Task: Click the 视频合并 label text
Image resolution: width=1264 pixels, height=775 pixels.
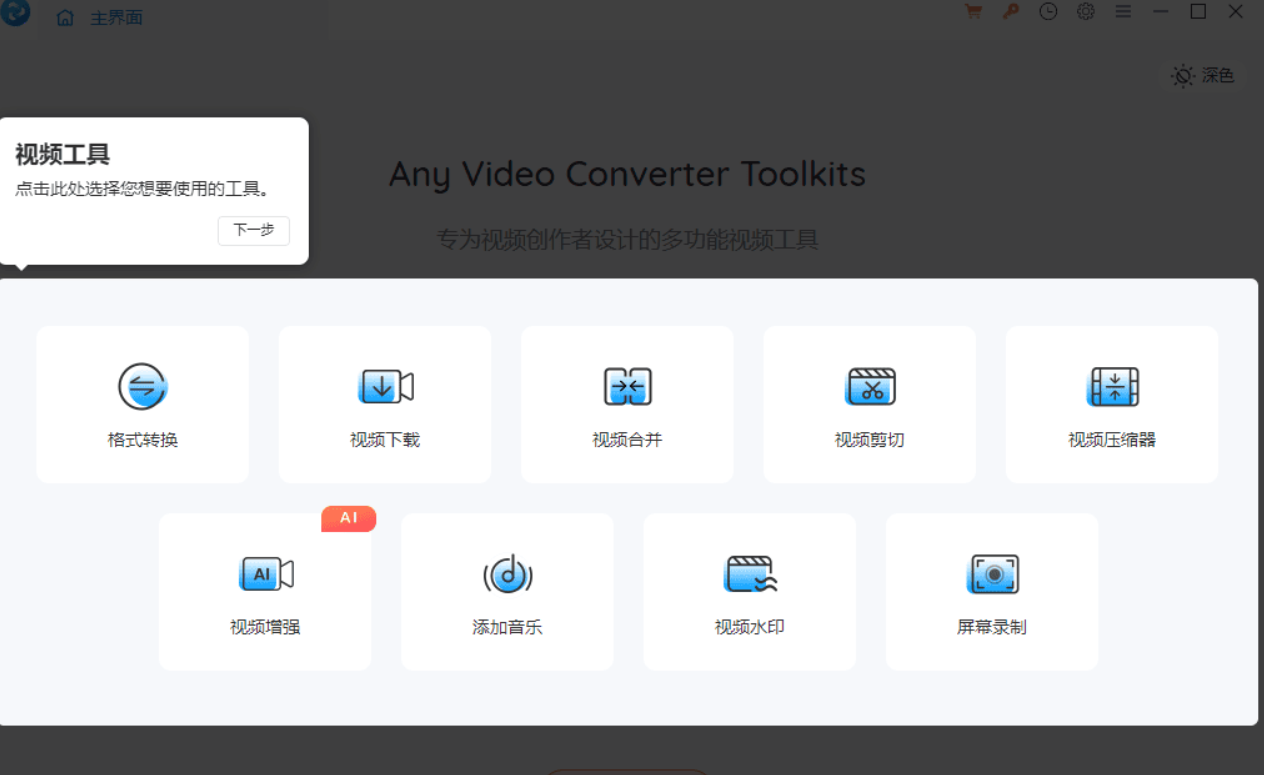Action: coord(627,440)
